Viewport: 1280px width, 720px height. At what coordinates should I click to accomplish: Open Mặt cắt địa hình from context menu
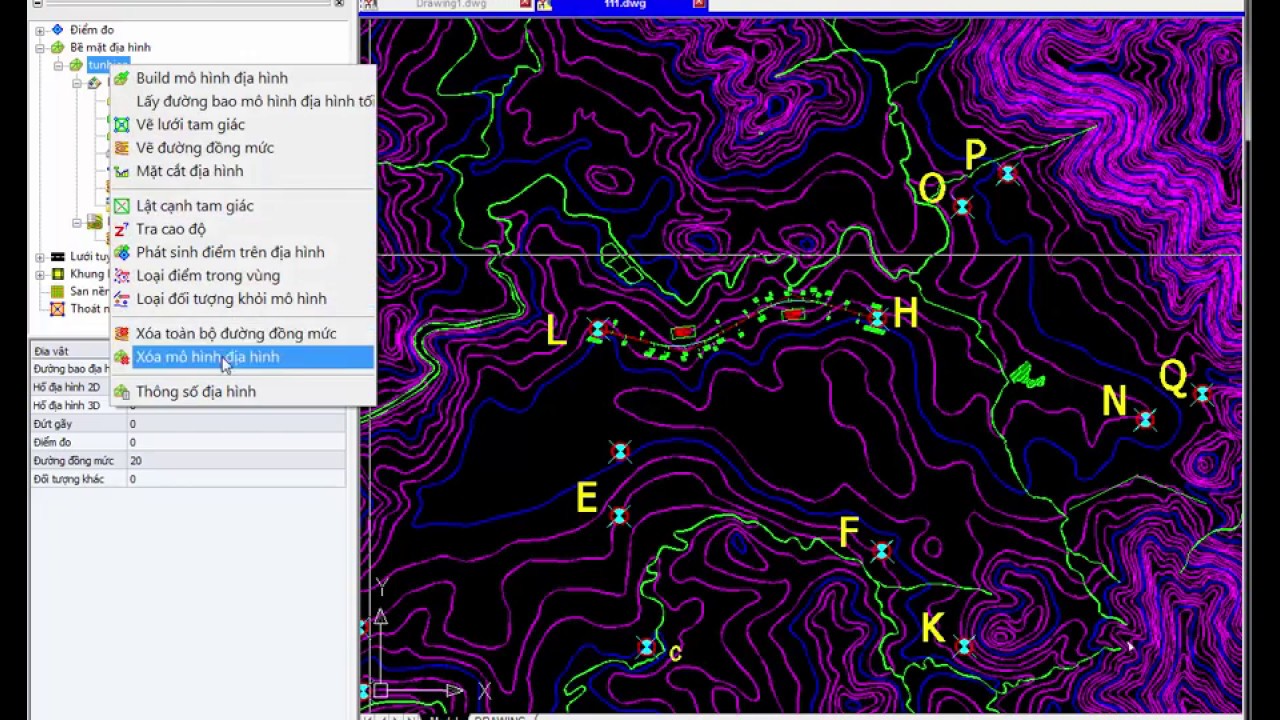(x=243, y=171)
